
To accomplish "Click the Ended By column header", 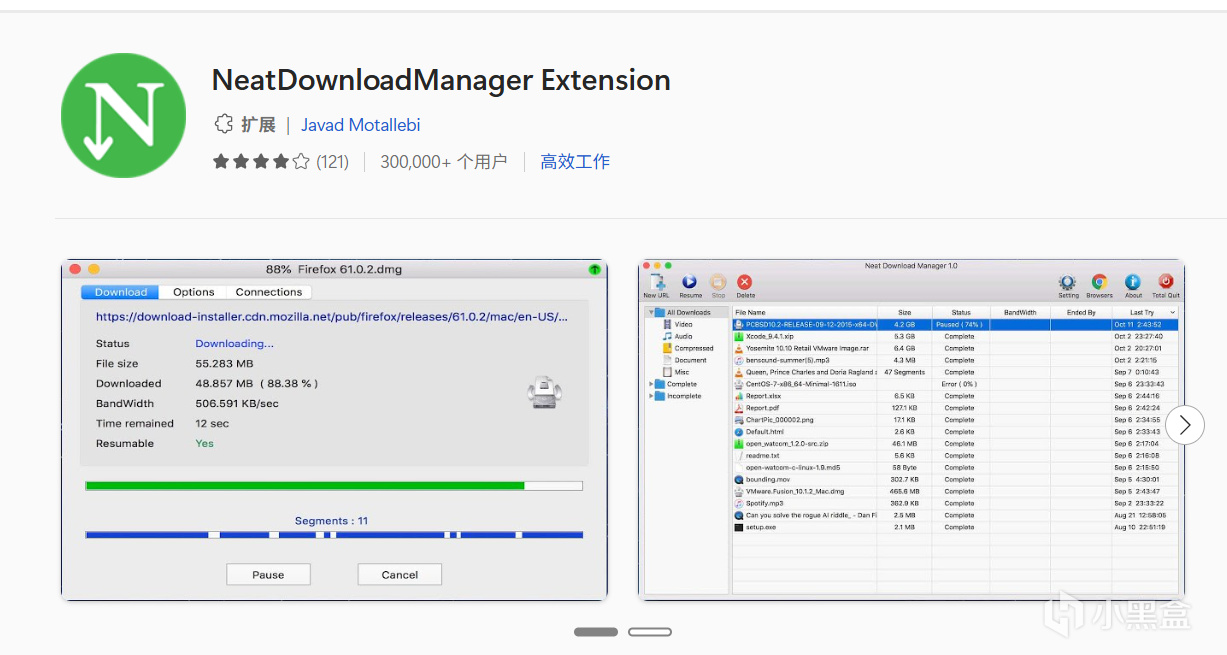I will pyautogui.click(x=1081, y=312).
